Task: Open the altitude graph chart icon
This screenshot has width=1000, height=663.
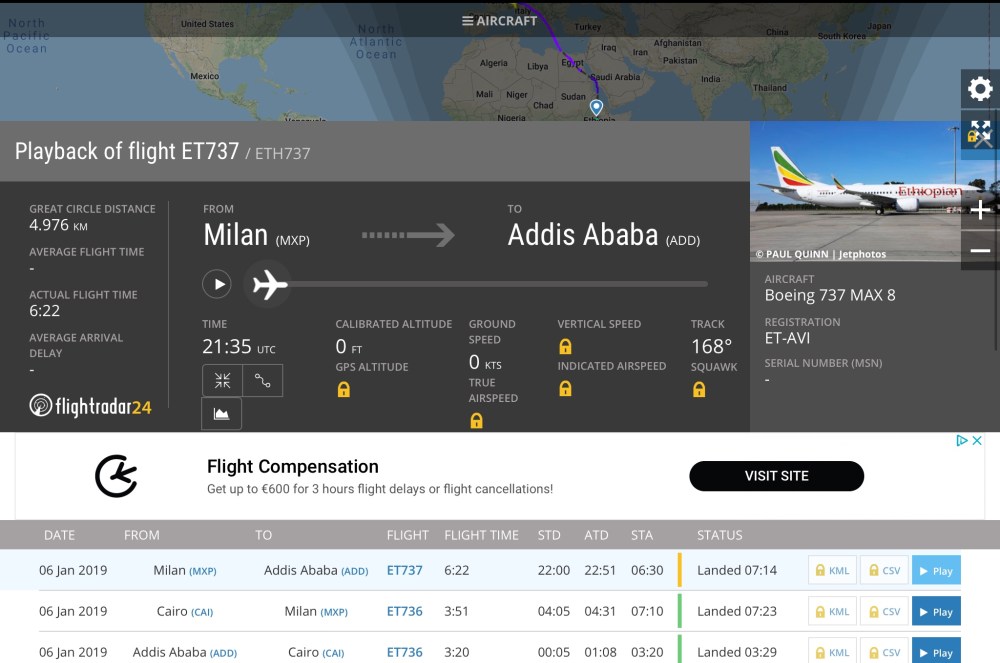Action: click(x=222, y=413)
